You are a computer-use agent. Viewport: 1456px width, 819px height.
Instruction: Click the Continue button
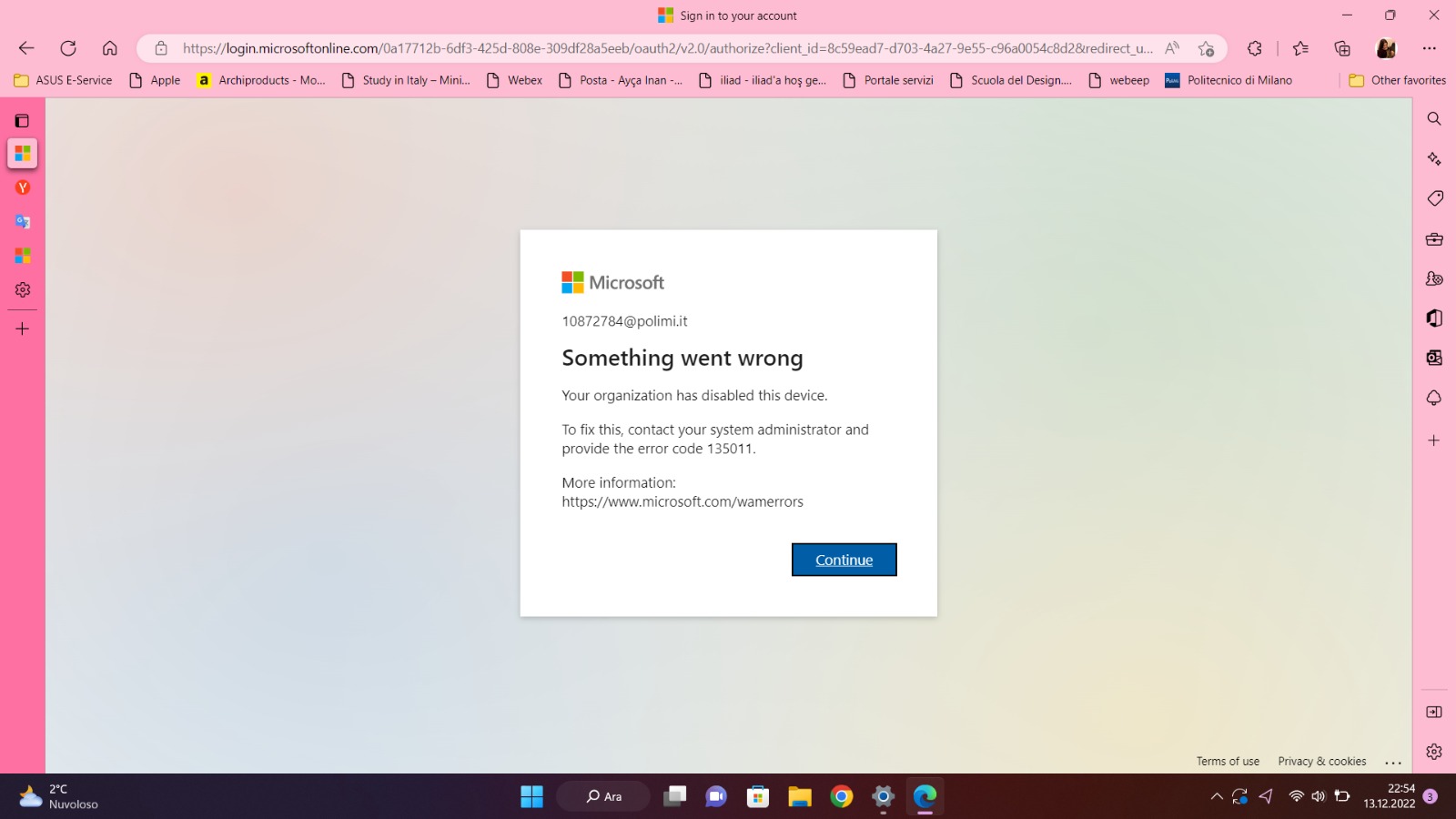844,560
